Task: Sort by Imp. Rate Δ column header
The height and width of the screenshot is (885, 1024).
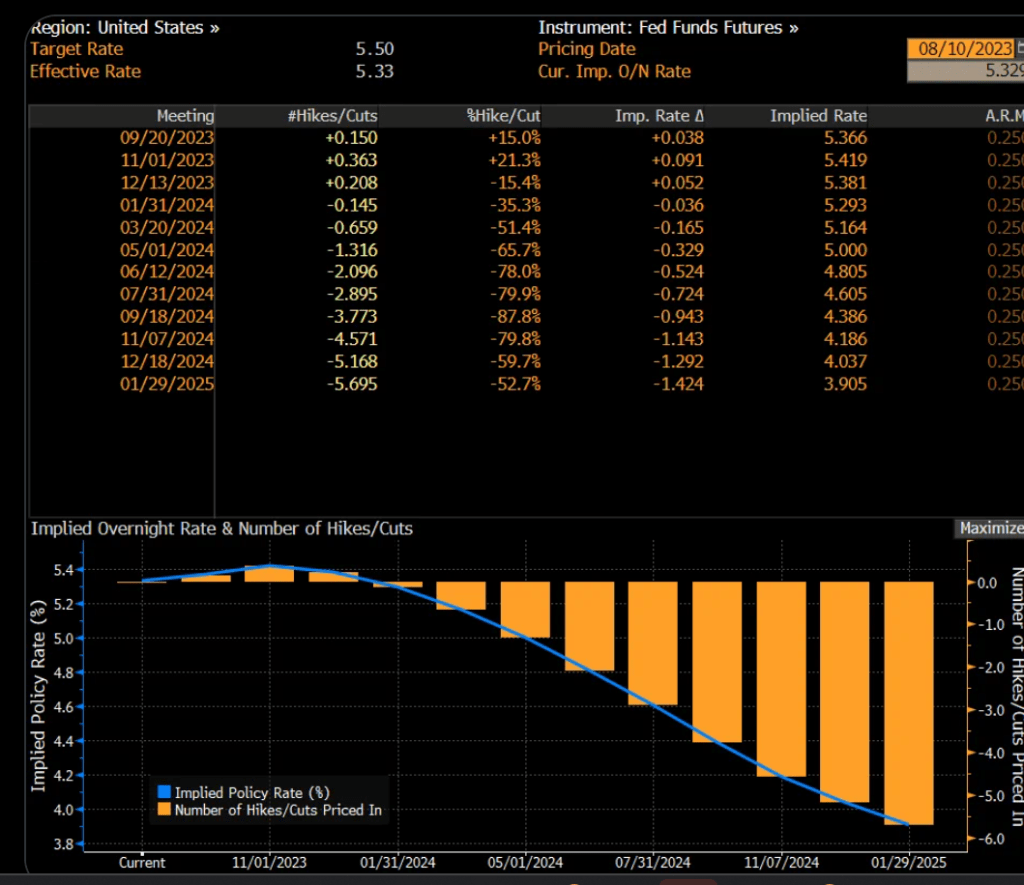Action: pos(659,116)
